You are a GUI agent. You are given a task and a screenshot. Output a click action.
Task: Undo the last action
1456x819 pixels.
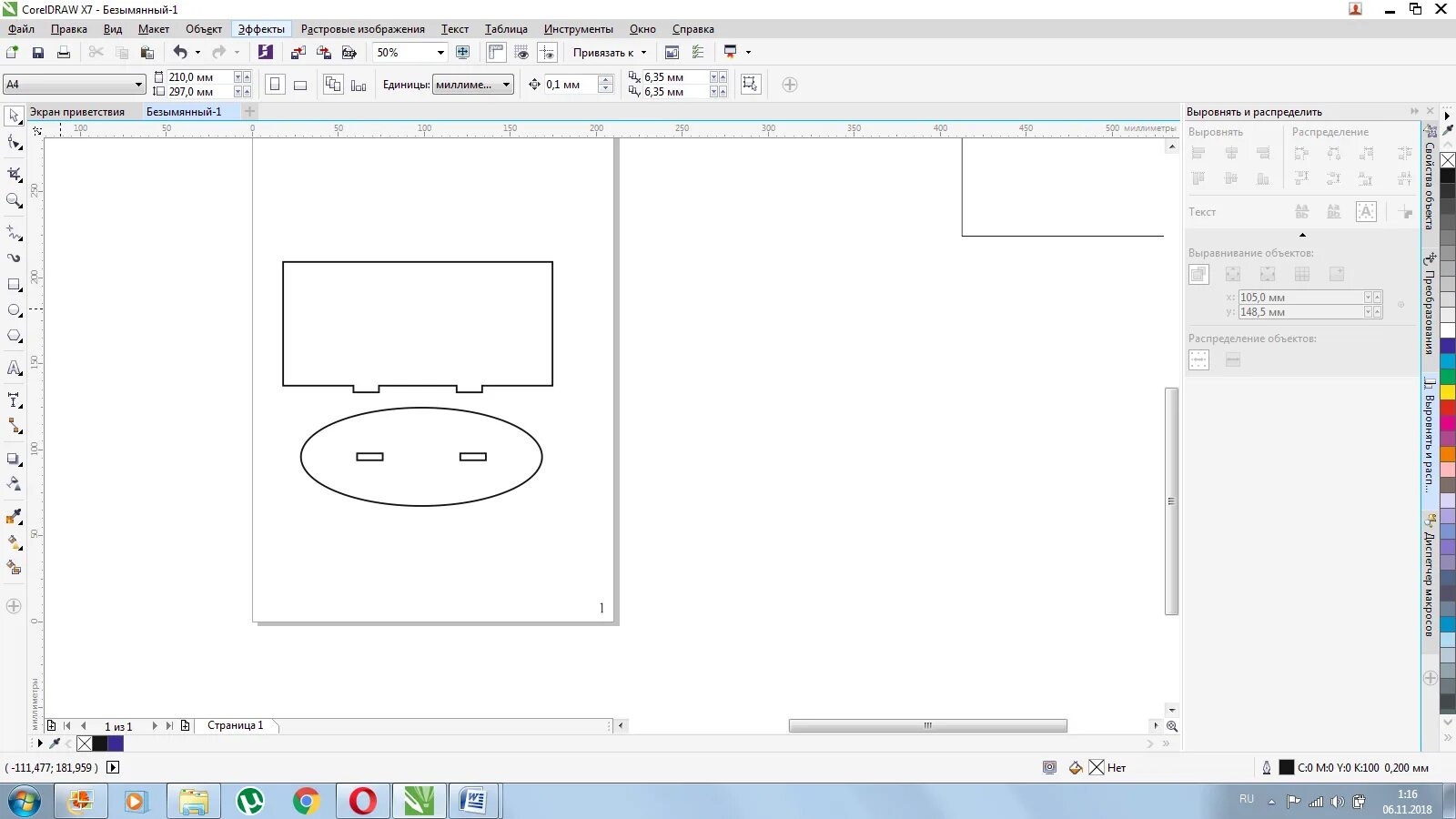[180, 53]
